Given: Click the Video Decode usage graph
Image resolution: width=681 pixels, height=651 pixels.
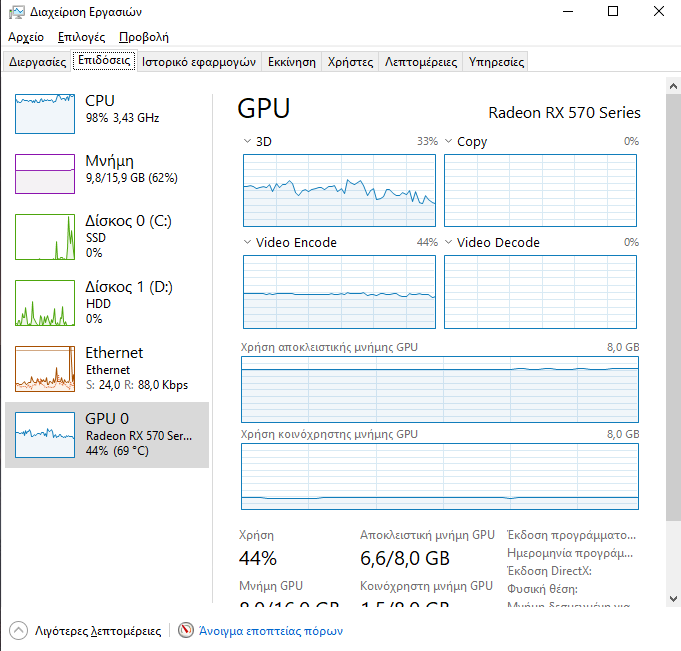Looking at the screenshot, I should 540,292.
